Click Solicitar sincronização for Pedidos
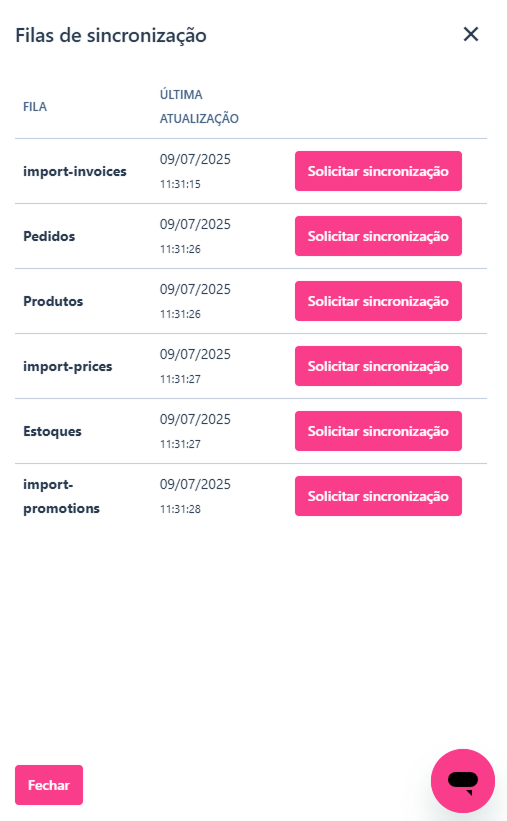 pos(378,236)
